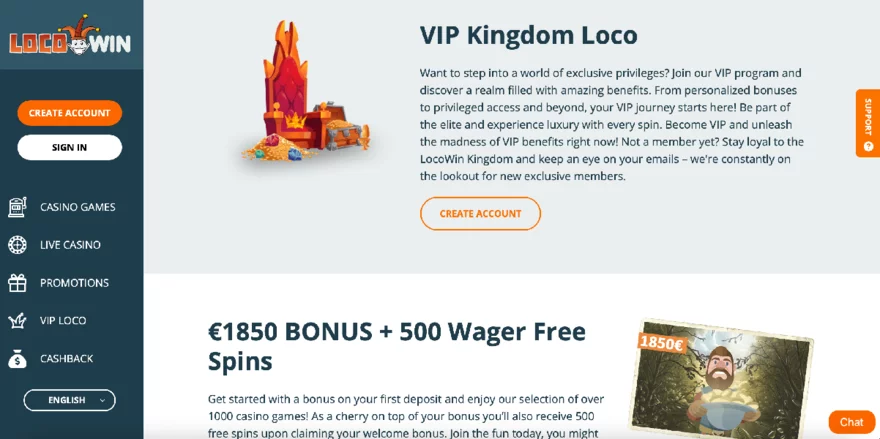Screen dimensions: 880x439
Task: Open the Casino Games menu item
Action: tap(77, 207)
